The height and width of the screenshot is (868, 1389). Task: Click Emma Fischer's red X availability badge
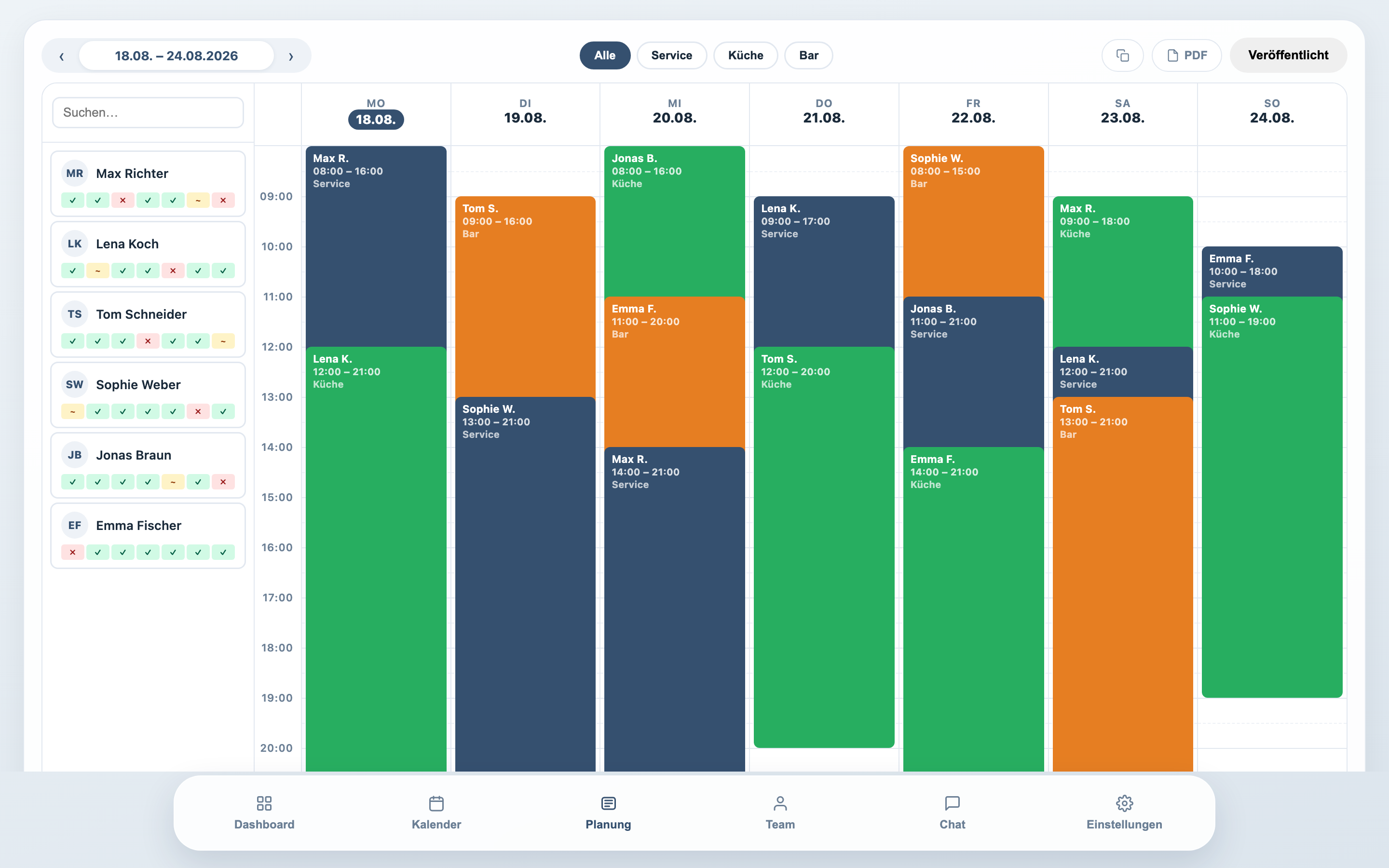[x=73, y=552]
